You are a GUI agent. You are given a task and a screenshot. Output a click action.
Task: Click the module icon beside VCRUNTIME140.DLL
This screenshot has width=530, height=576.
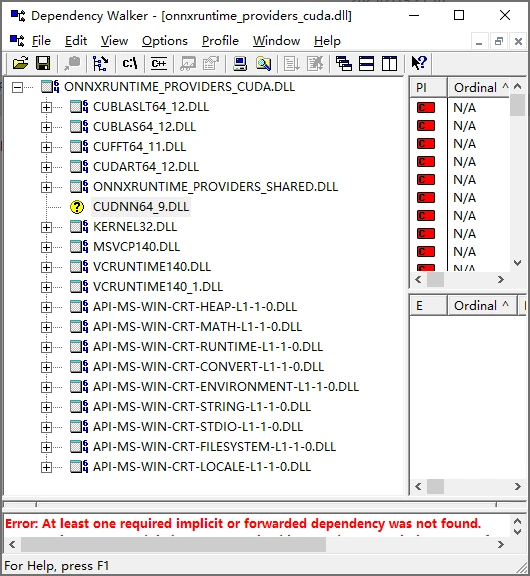coord(79,267)
